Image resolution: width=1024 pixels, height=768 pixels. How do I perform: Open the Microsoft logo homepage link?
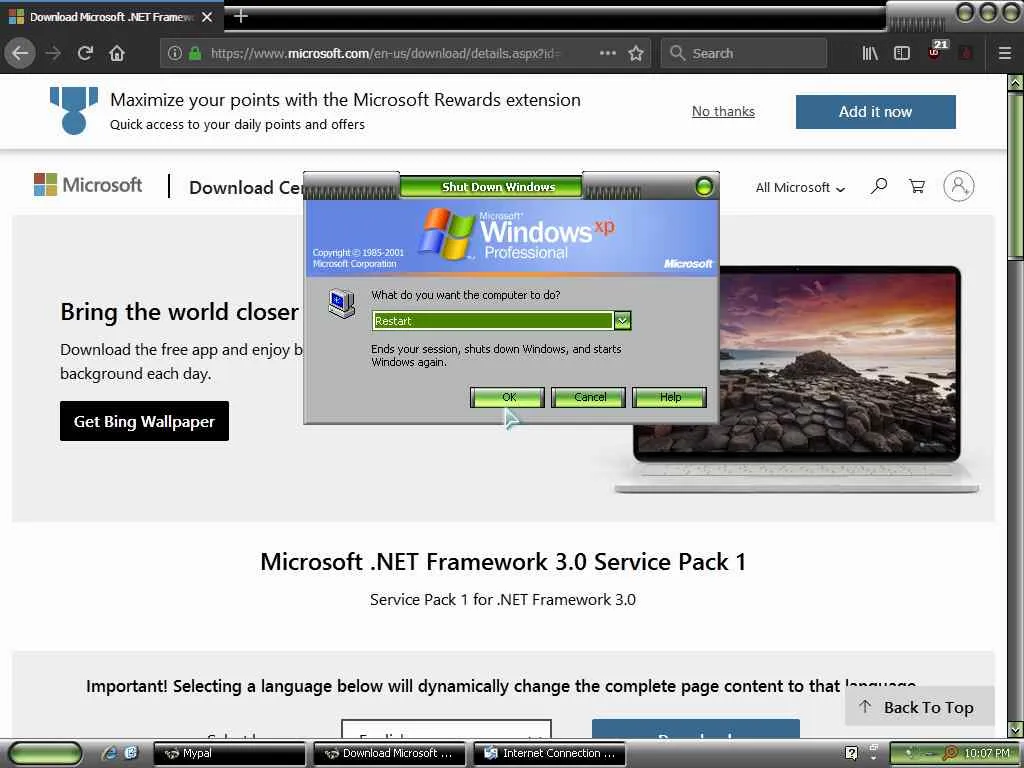point(88,185)
